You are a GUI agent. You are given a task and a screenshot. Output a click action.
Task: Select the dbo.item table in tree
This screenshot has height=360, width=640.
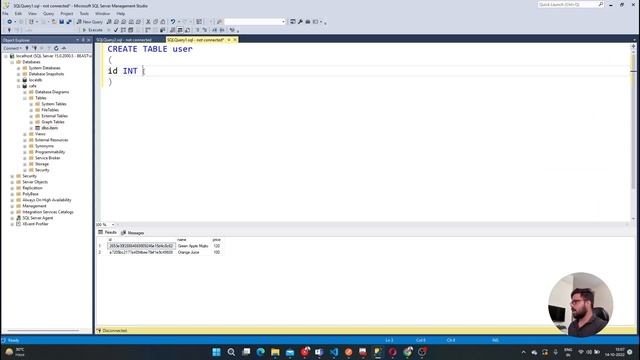pyautogui.click(x=49, y=128)
